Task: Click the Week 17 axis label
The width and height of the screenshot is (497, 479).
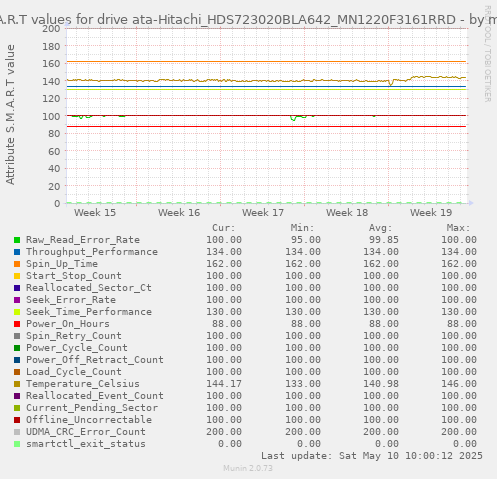Action: (263, 213)
